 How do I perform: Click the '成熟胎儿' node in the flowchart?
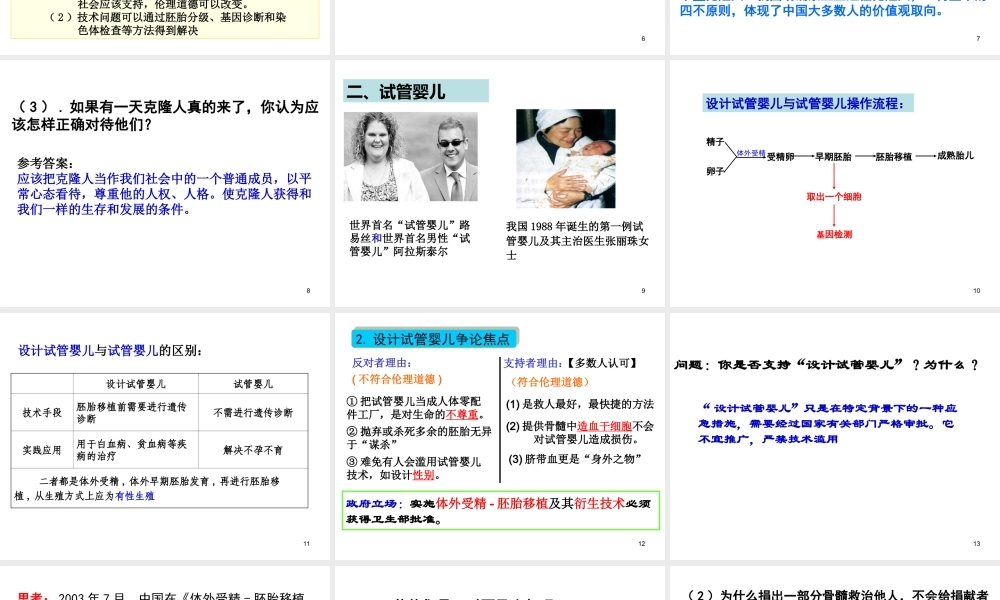tap(955, 156)
